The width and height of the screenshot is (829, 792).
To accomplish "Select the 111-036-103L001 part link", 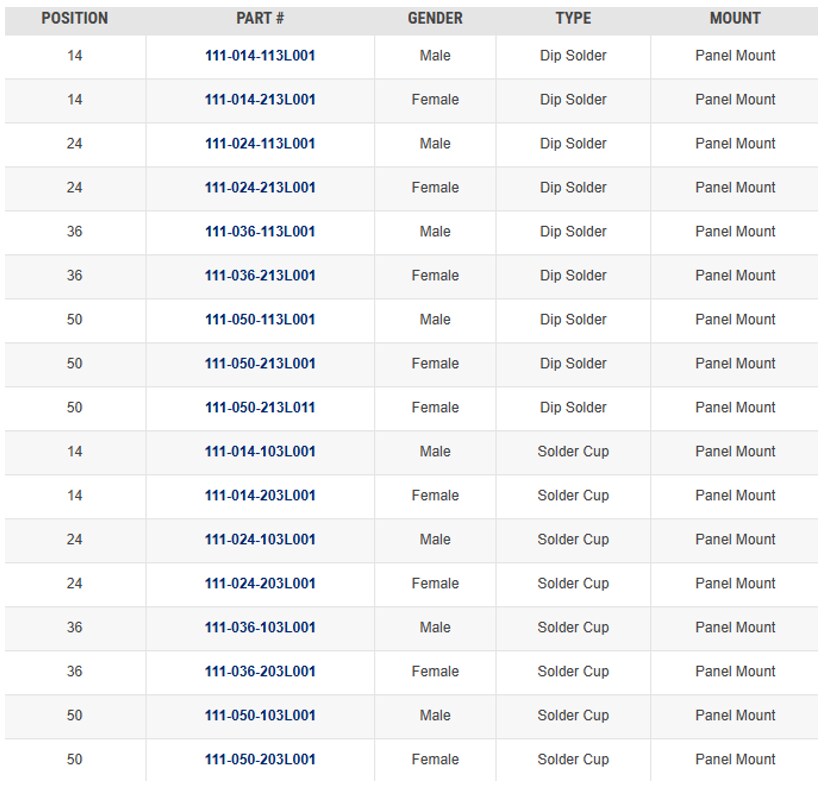I will (260, 628).
